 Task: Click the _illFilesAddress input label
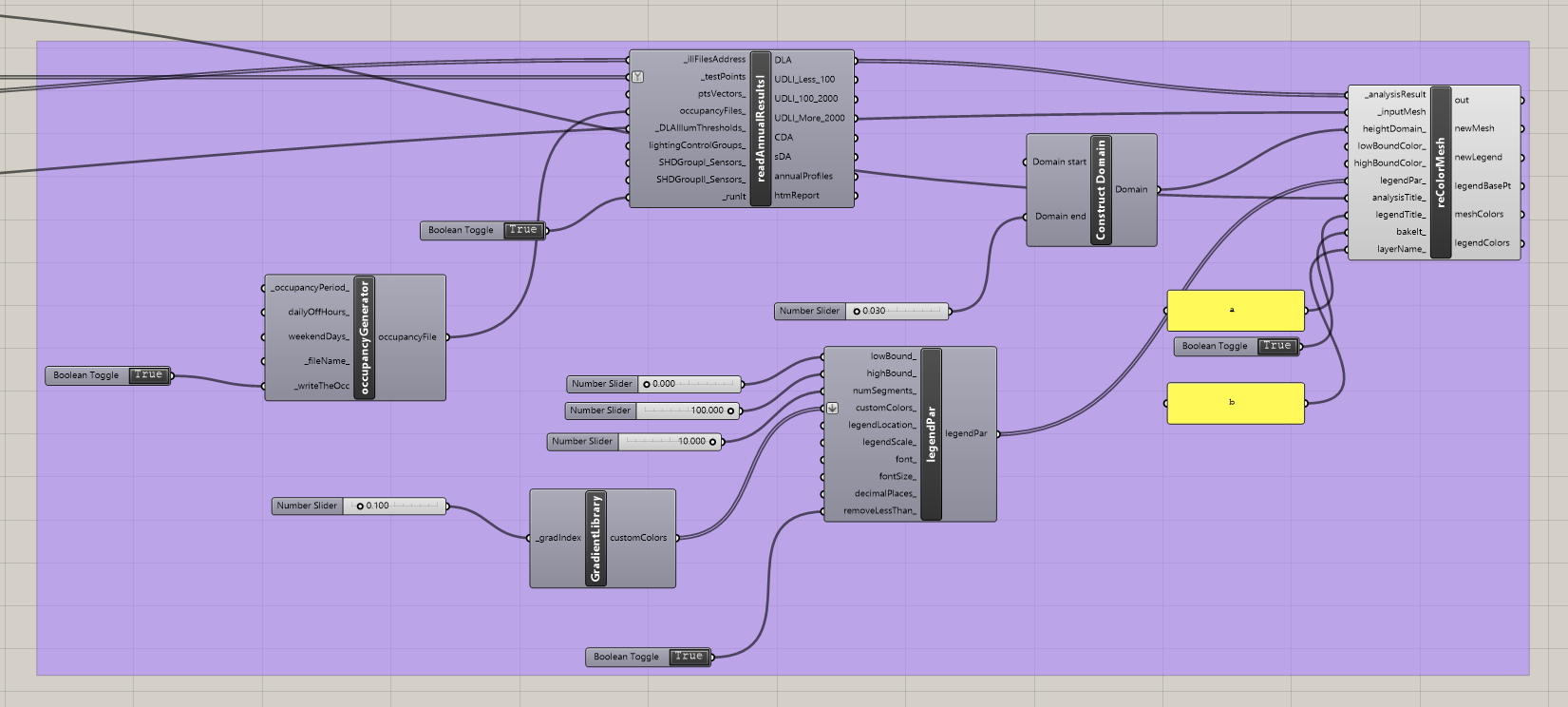coord(714,59)
